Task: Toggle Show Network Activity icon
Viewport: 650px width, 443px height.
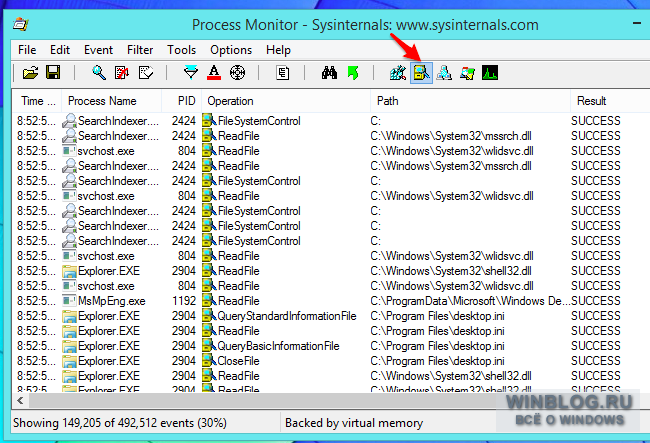Action: (444, 73)
